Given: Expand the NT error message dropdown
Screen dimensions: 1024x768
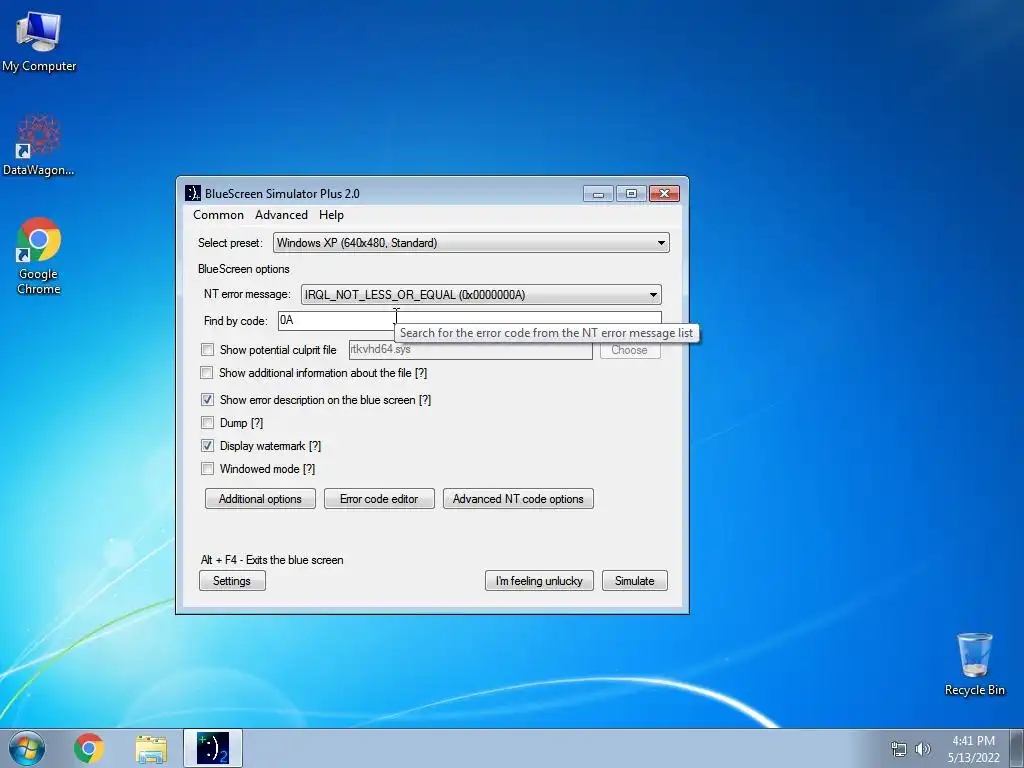Looking at the screenshot, I should click(481, 295).
